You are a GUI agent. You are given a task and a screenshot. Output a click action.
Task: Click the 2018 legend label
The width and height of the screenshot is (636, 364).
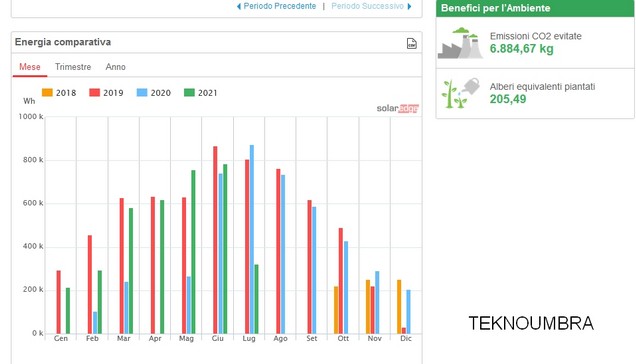click(66, 93)
